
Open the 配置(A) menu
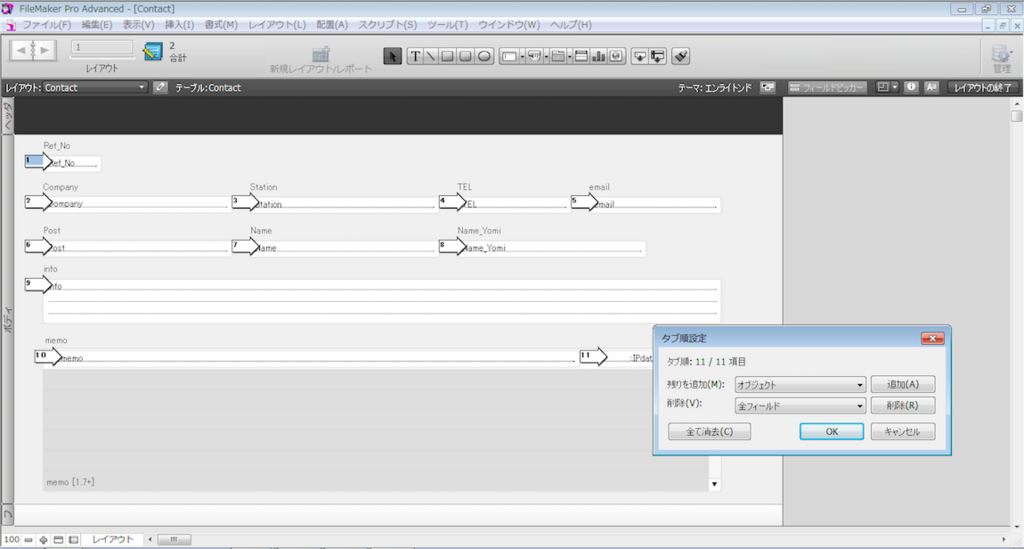pos(332,25)
